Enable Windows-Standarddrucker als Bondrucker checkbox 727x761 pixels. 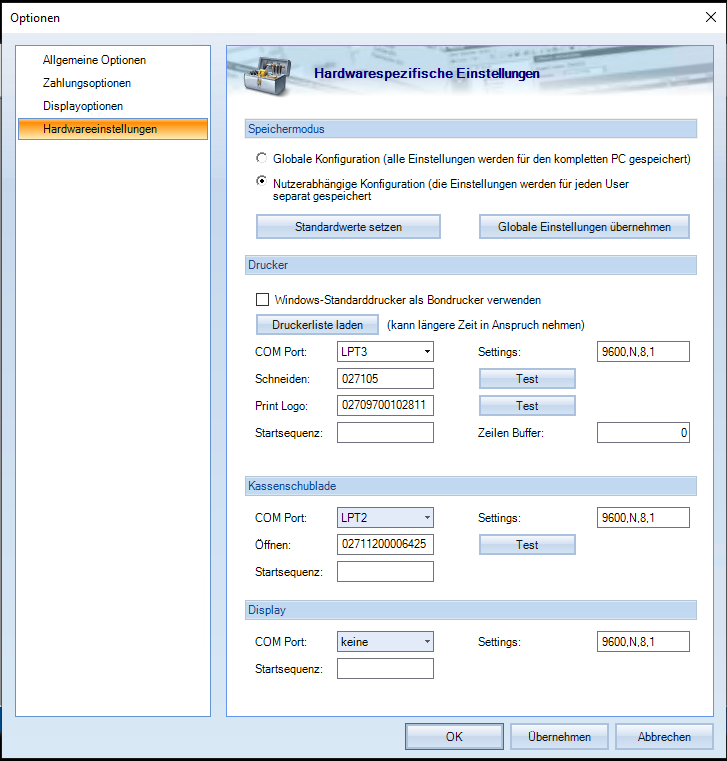[262, 299]
